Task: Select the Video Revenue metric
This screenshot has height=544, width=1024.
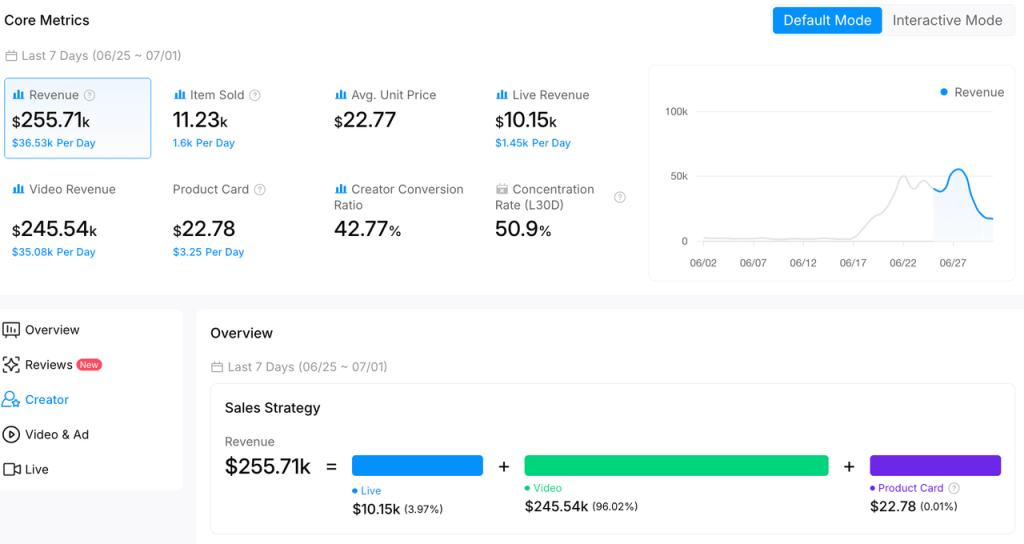Action: click(64, 220)
